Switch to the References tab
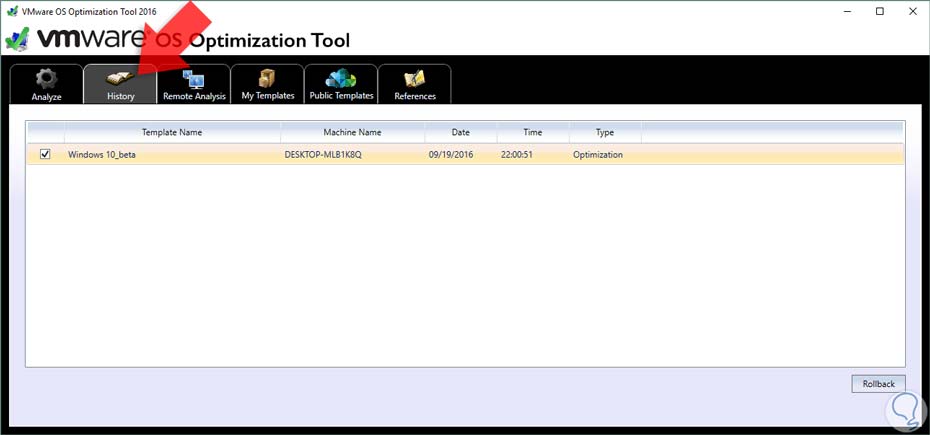Viewport: 930px width, 435px height. point(415,84)
